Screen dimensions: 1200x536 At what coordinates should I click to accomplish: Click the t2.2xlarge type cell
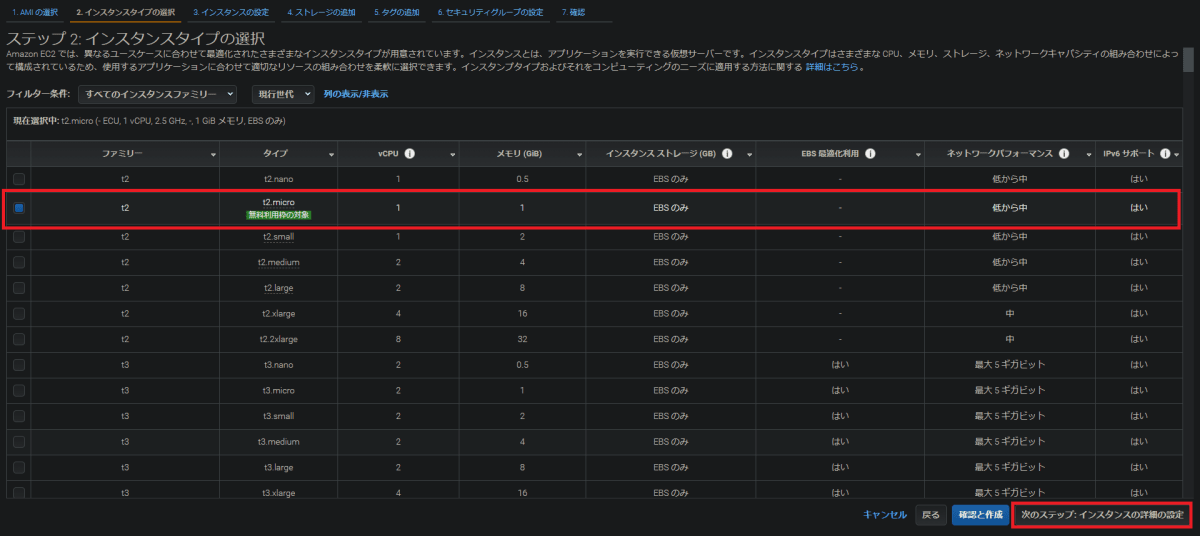[x=279, y=339]
